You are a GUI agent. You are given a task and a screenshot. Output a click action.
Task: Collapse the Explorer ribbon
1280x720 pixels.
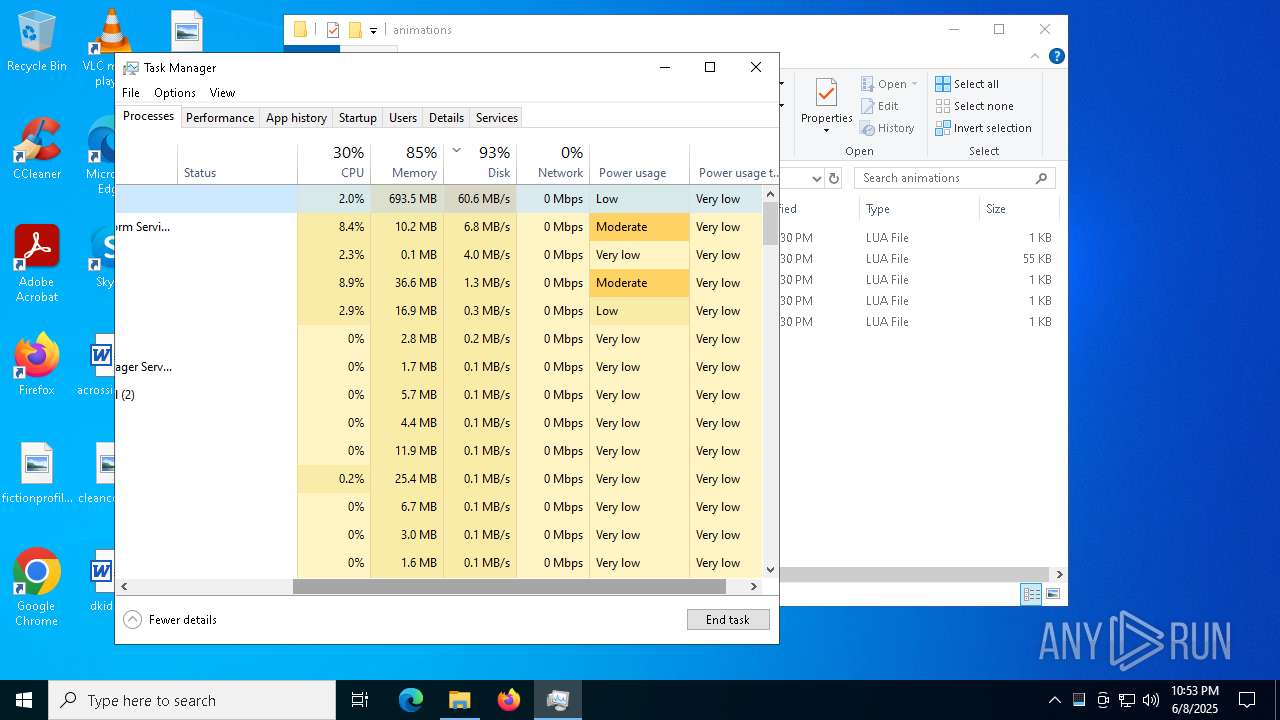click(1036, 56)
